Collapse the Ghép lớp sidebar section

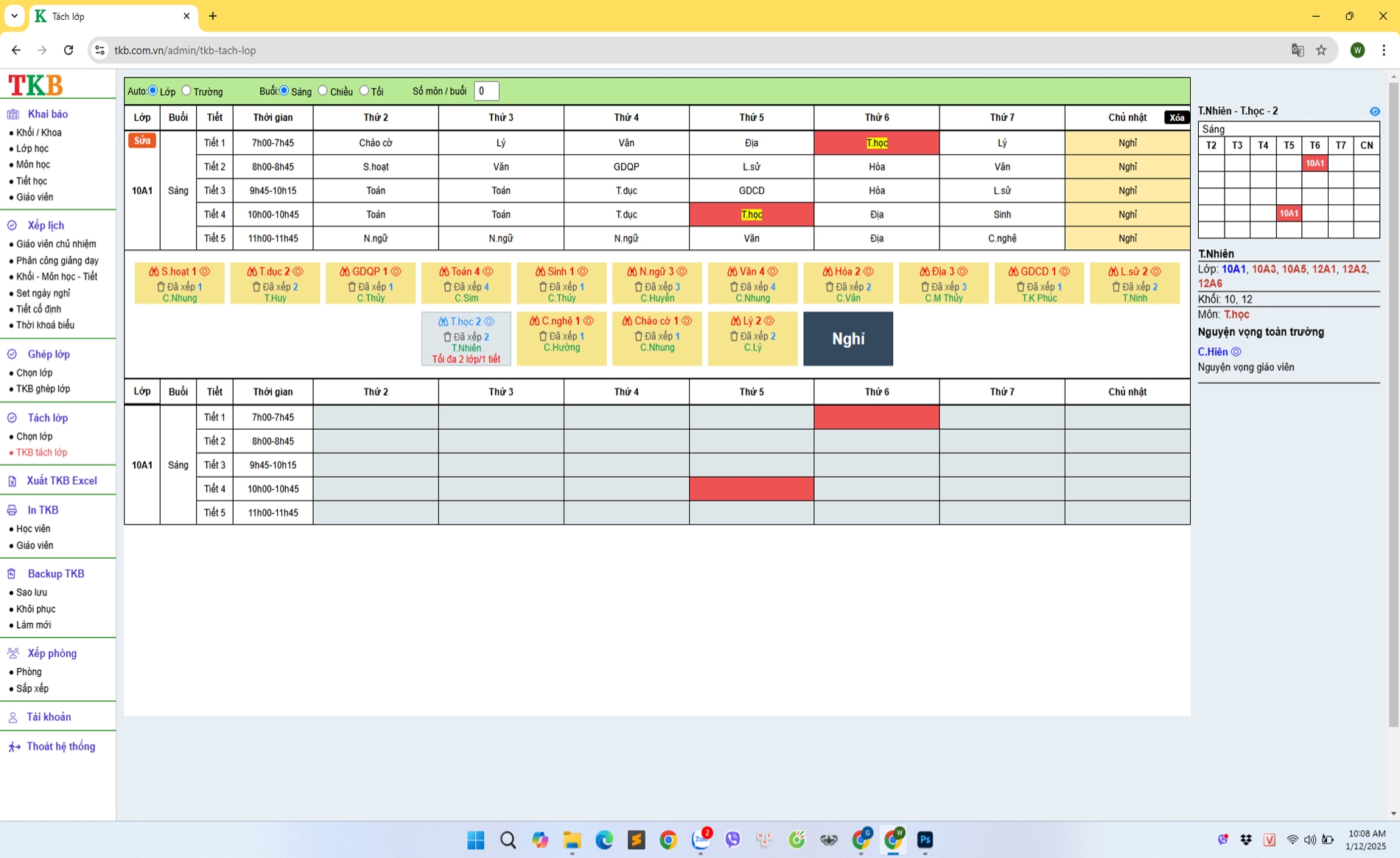(x=49, y=355)
